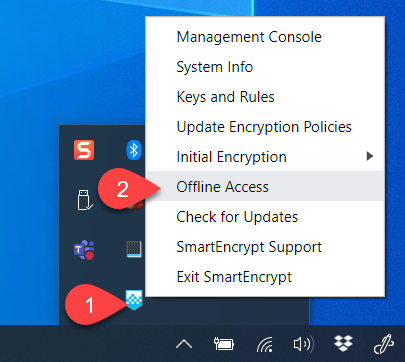Select System Info menu entry

coord(265,67)
